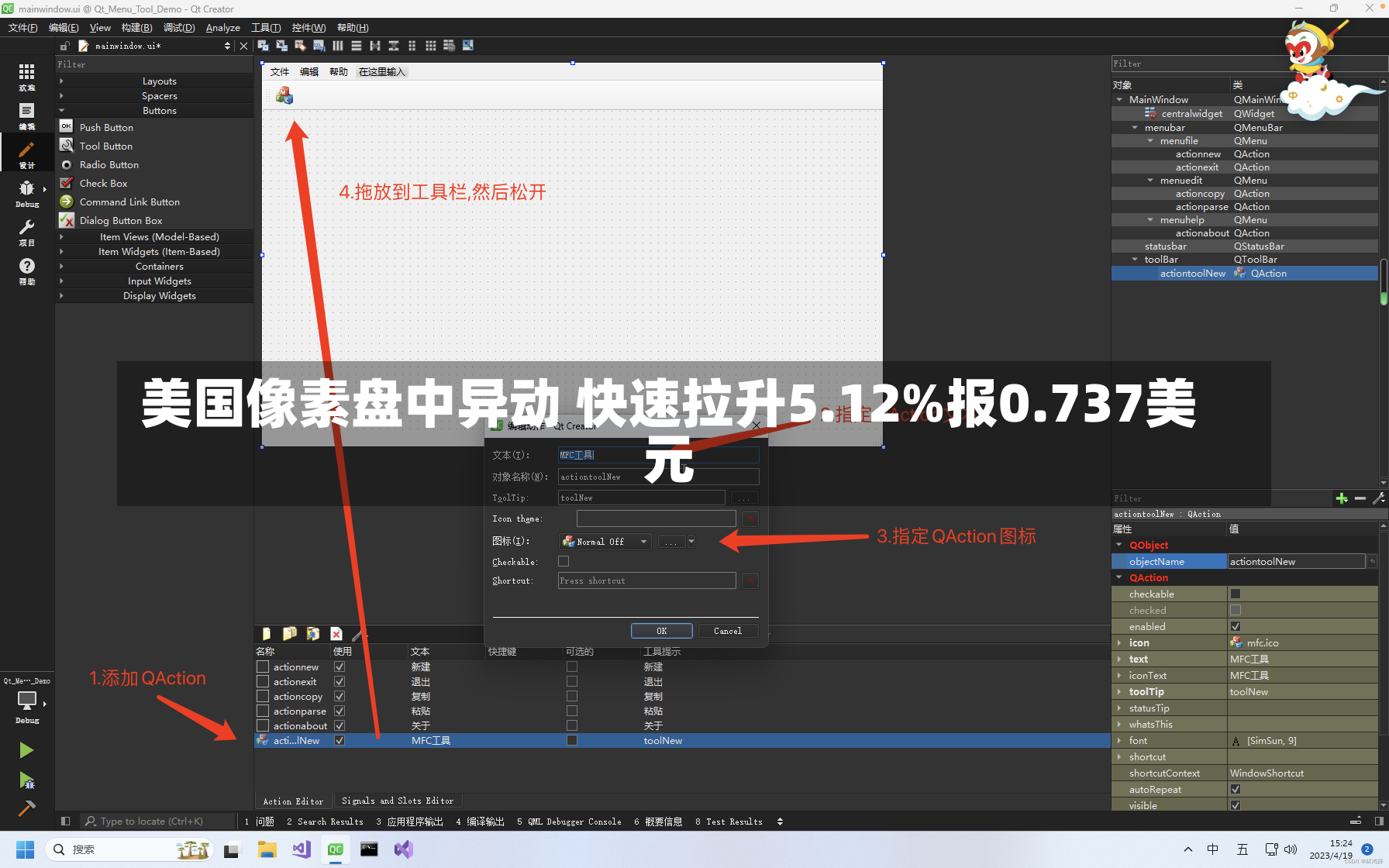Click the Break Layout toolbar icon
Image resolution: width=1389 pixels, height=868 pixels.
[x=450, y=46]
